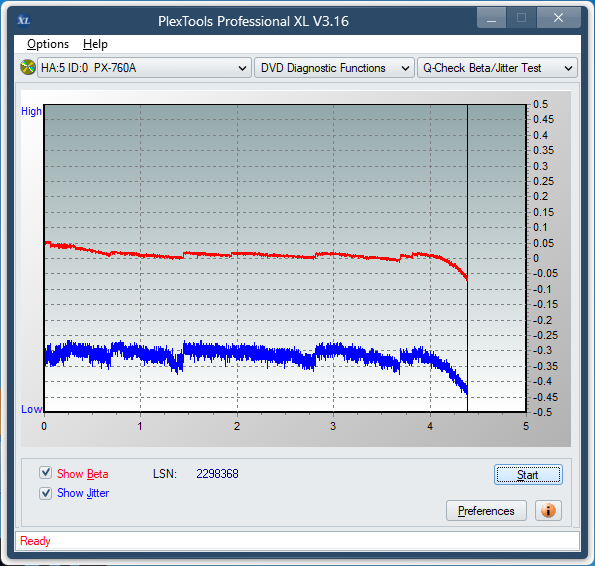The height and width of the screenshot is (566, 595).
Task: Click the Show Beta red label
Action: point(82,473)
